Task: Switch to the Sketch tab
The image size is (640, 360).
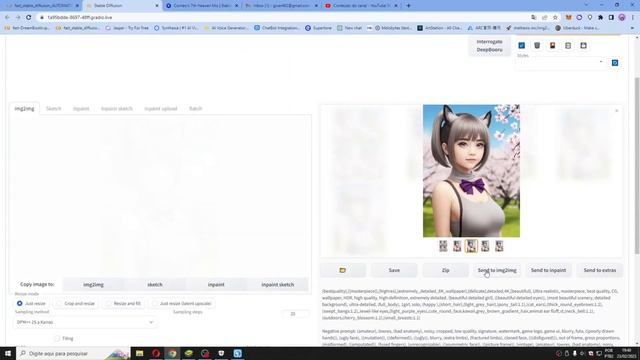Action: 53,109
